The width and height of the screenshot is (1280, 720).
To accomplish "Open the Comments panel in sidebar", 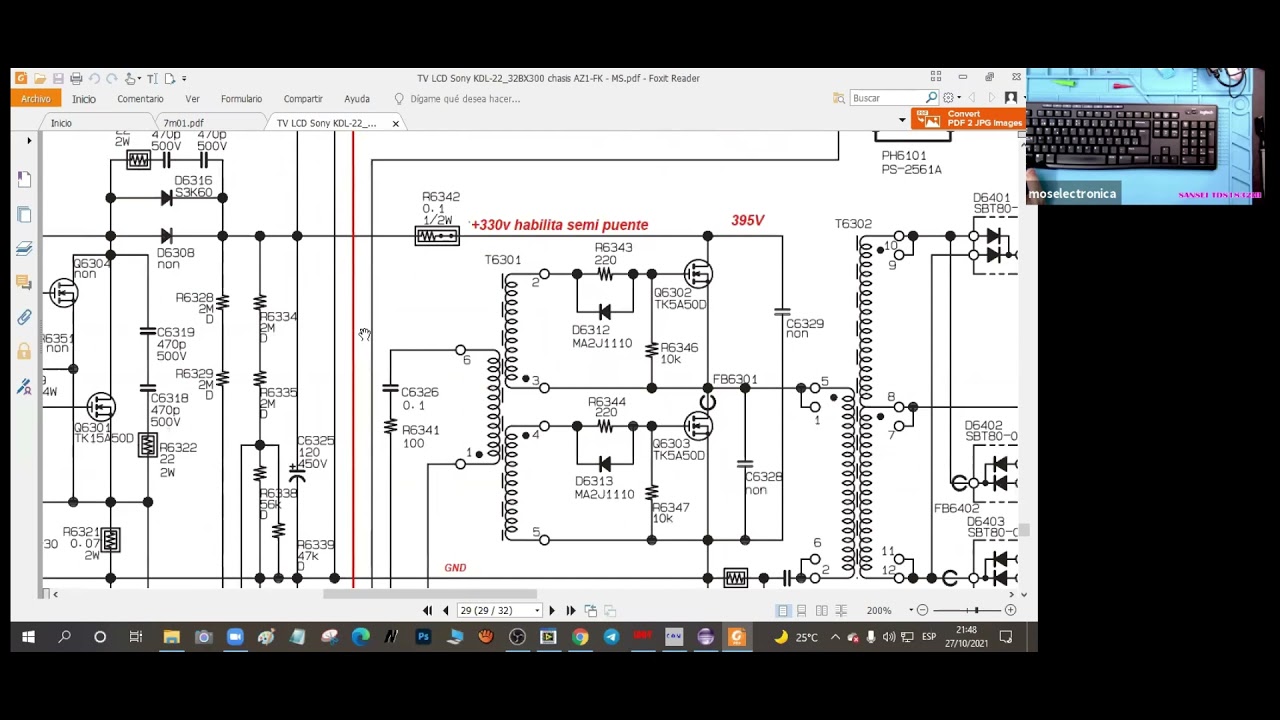I will 24,283.
